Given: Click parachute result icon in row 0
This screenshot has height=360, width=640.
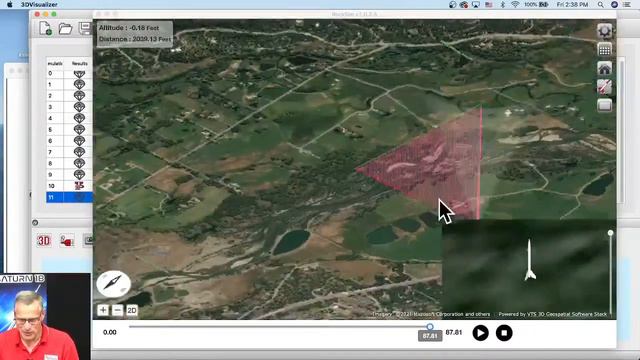Looking at the screenshot, I should [79, 74].
